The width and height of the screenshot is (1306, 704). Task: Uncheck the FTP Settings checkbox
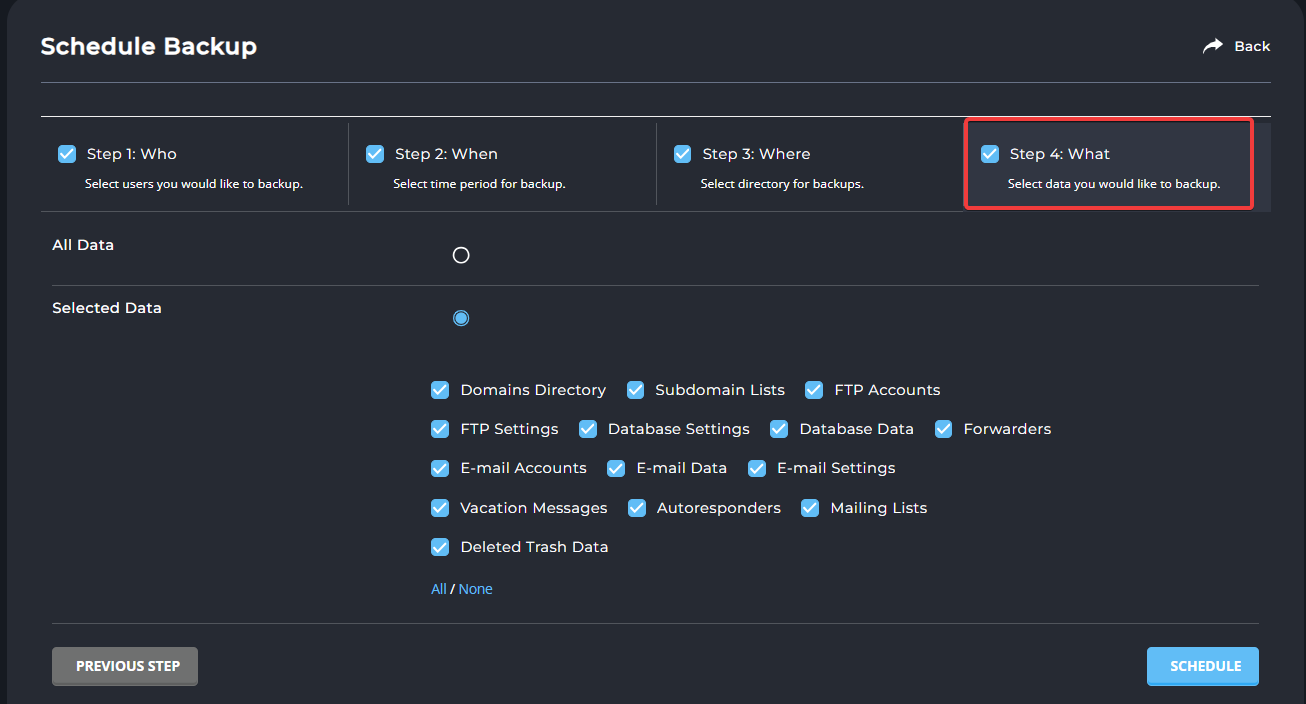point(440,429)
